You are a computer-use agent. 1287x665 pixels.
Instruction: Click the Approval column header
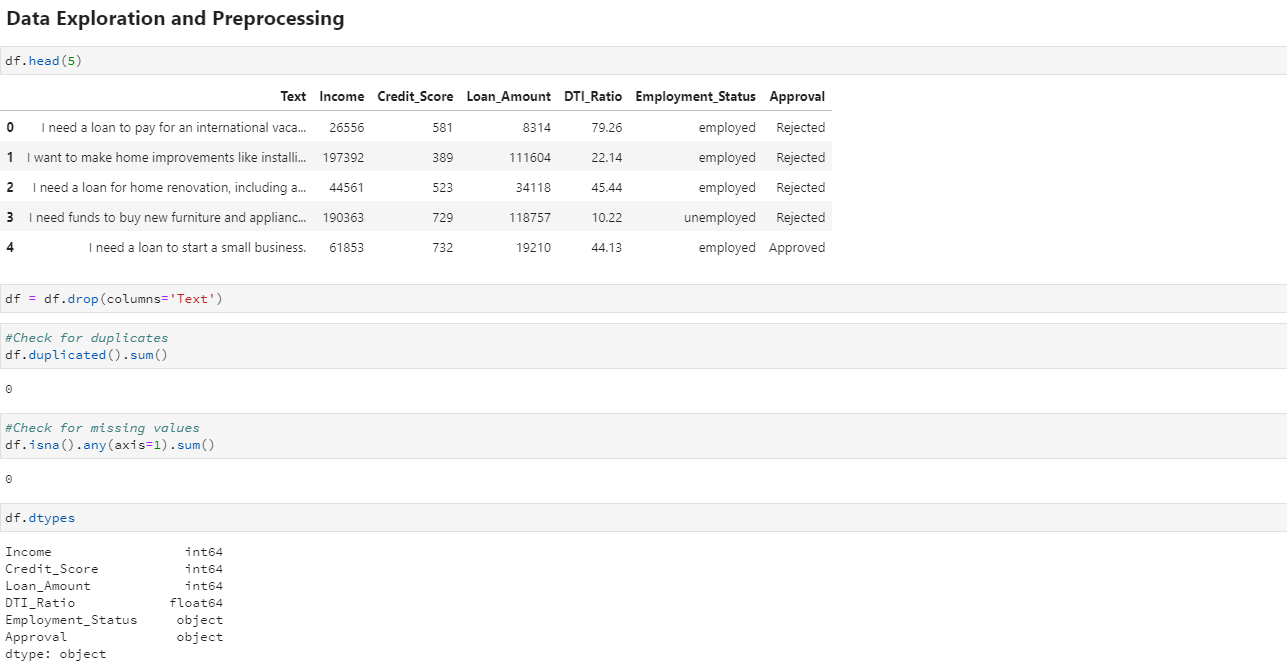click(797, 97)
